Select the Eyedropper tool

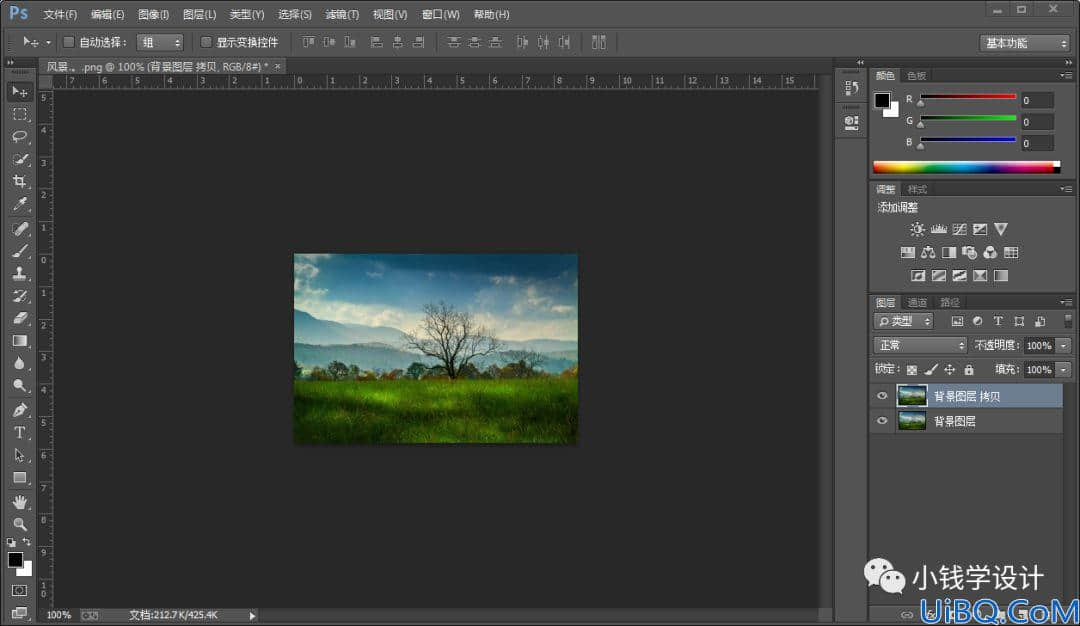click(x=19, y=204)
